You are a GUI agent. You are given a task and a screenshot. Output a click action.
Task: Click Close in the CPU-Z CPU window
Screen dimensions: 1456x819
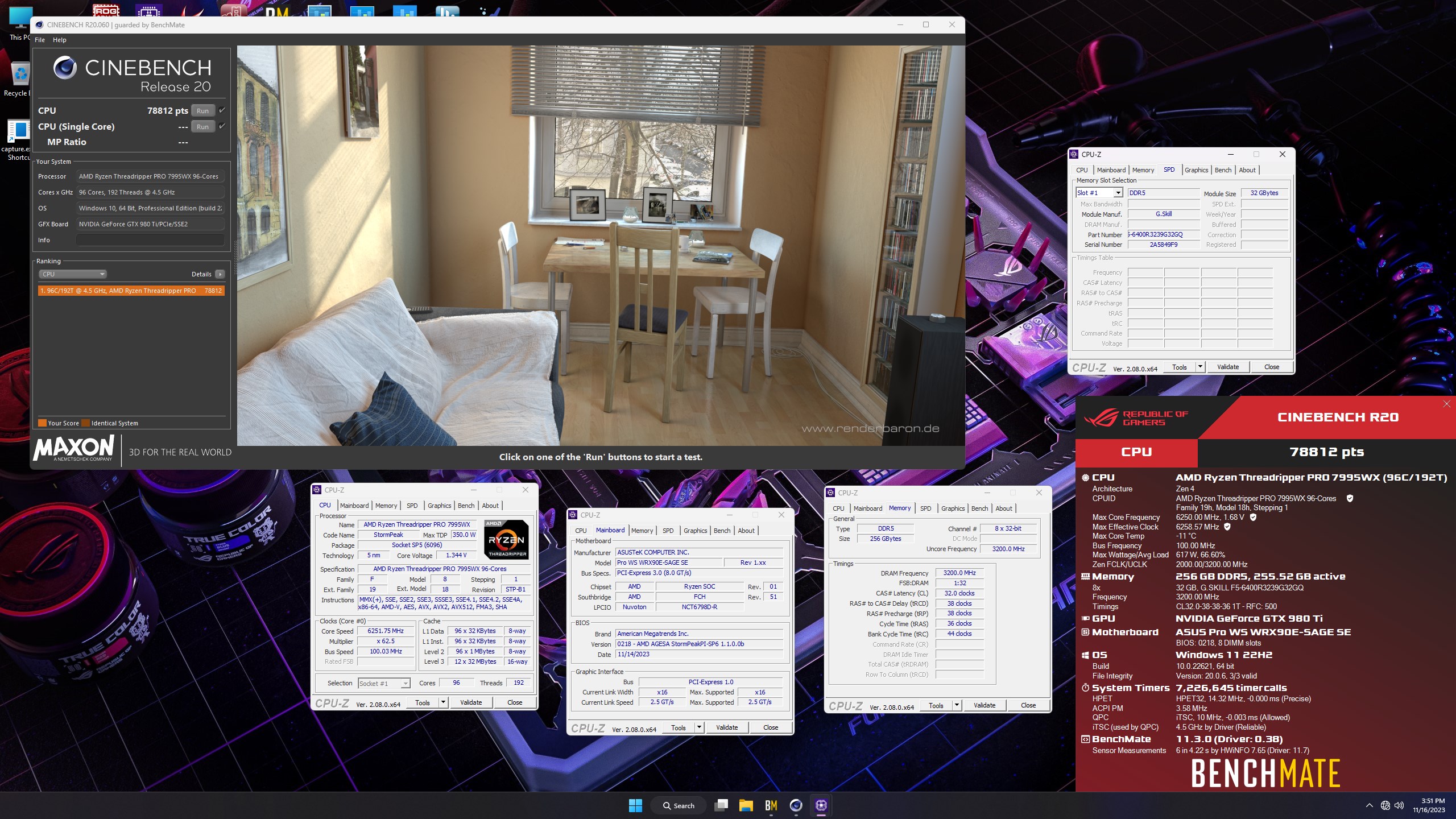tap(514, 702)
